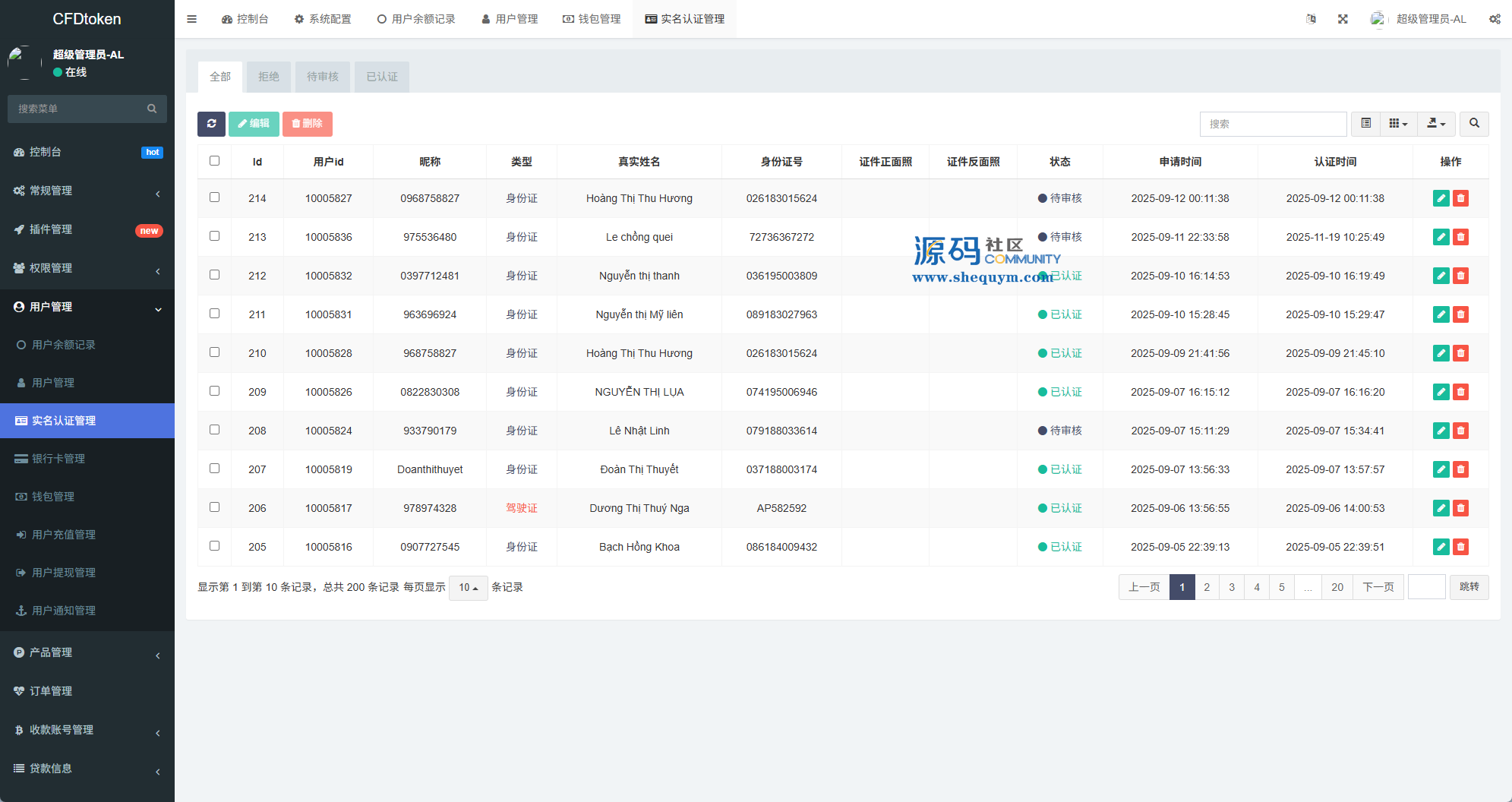Check the select-all checkbox in table header
This screenshot has height=802, width=1512.
tap(214, 161)
